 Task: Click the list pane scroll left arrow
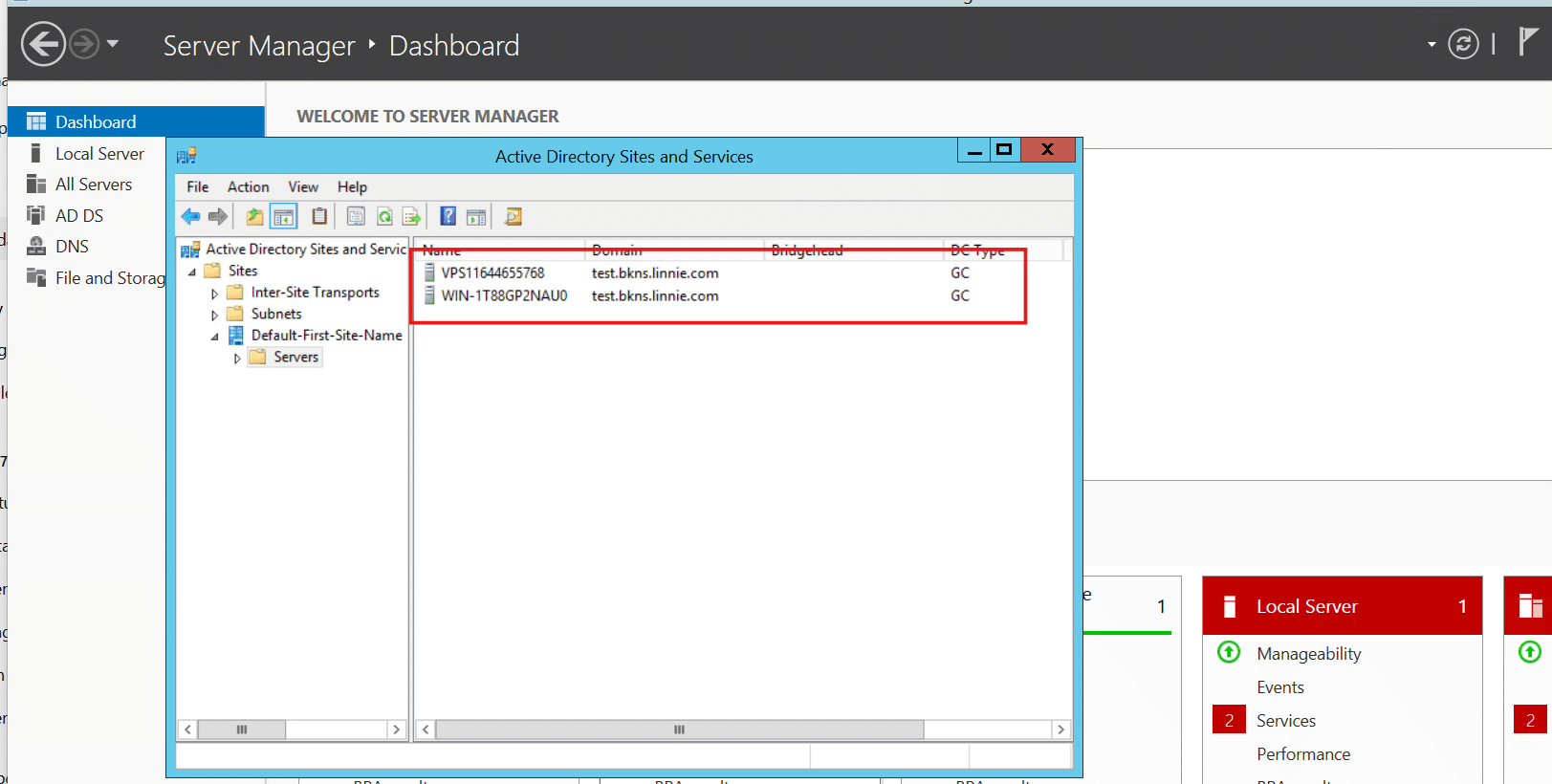click(x=426, y=730)
